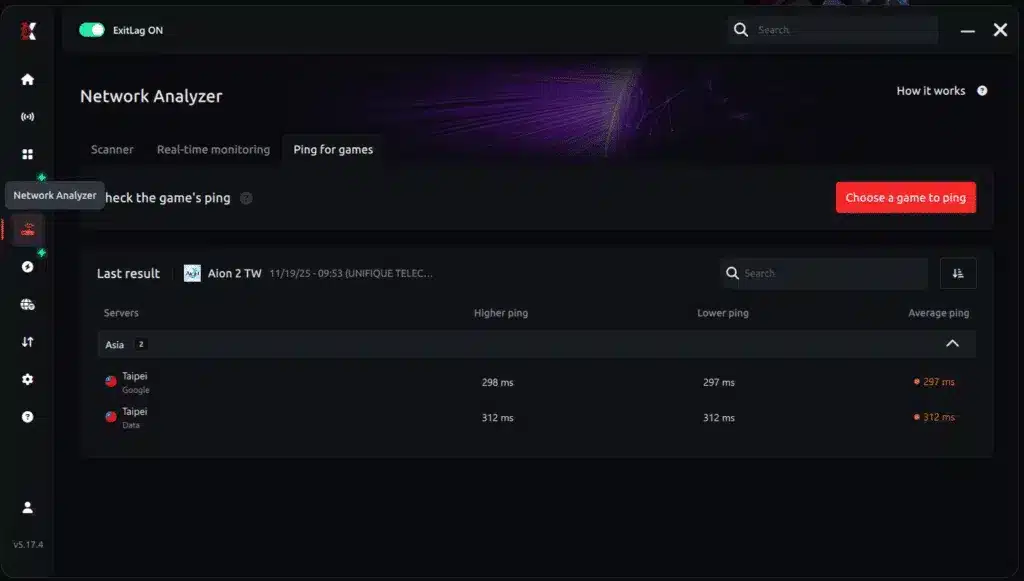
Task: Open the apps grid sidebar icon
Action: 27,154
